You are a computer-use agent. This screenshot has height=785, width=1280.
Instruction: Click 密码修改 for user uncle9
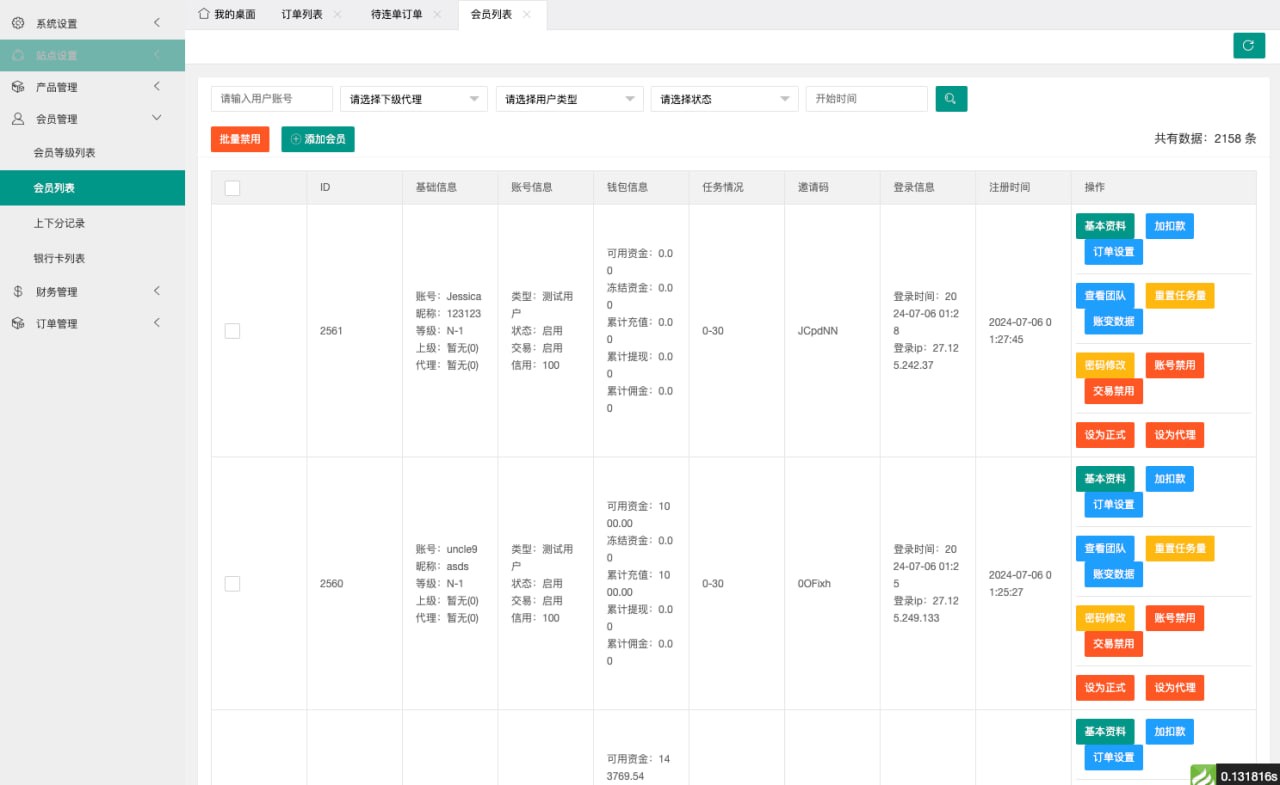[1105, 618]
